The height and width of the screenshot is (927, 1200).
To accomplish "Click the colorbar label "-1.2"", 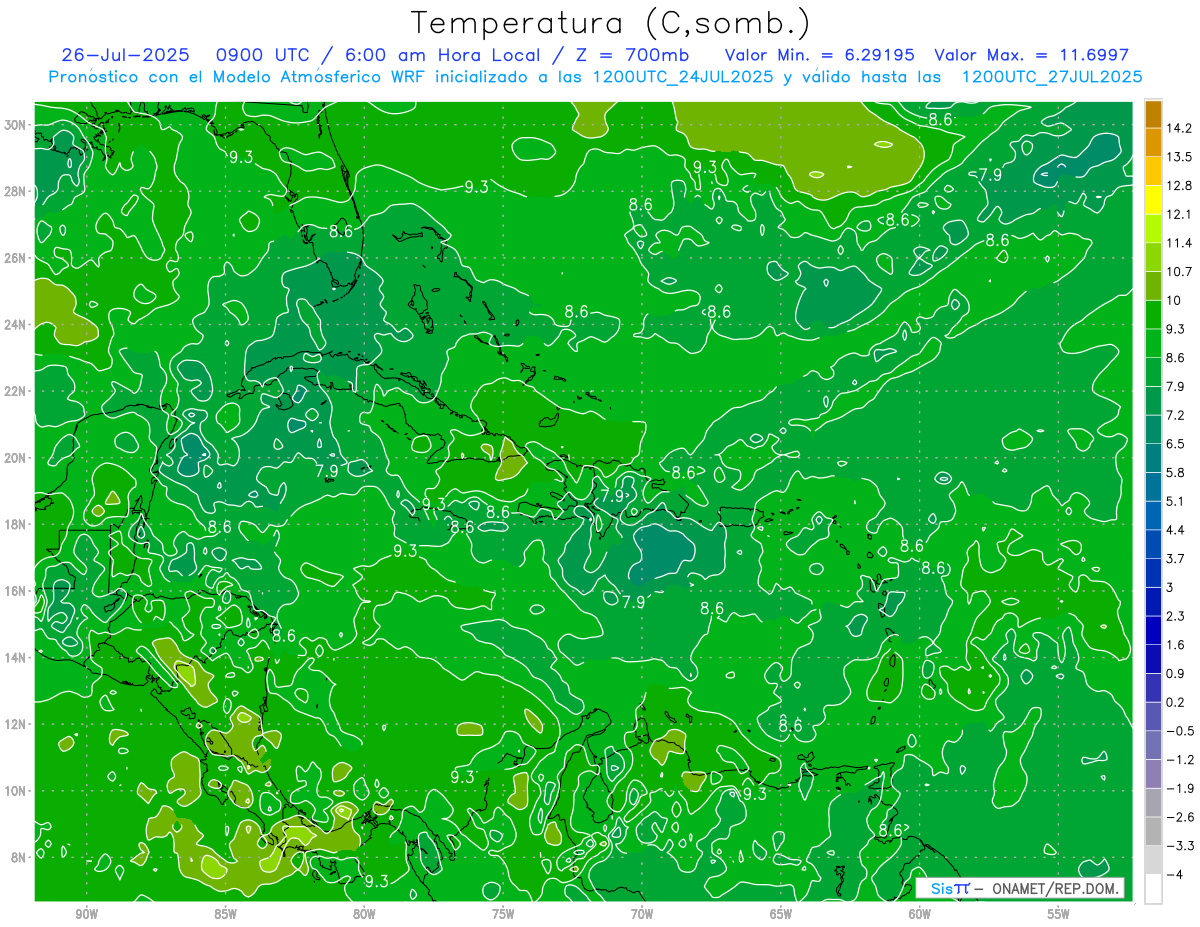I will [1180, 759].
